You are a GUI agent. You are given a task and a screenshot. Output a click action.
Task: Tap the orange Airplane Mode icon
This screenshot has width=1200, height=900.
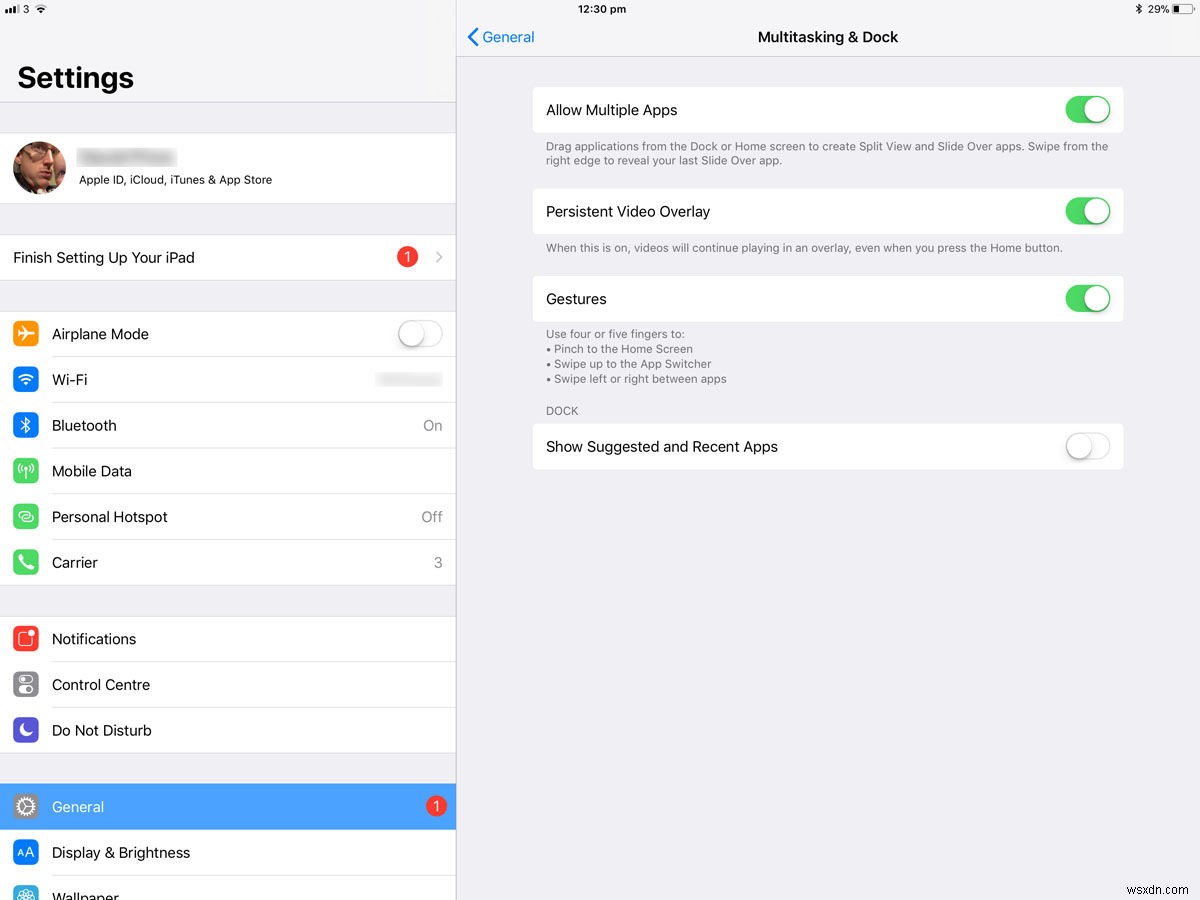pos(26,334)
